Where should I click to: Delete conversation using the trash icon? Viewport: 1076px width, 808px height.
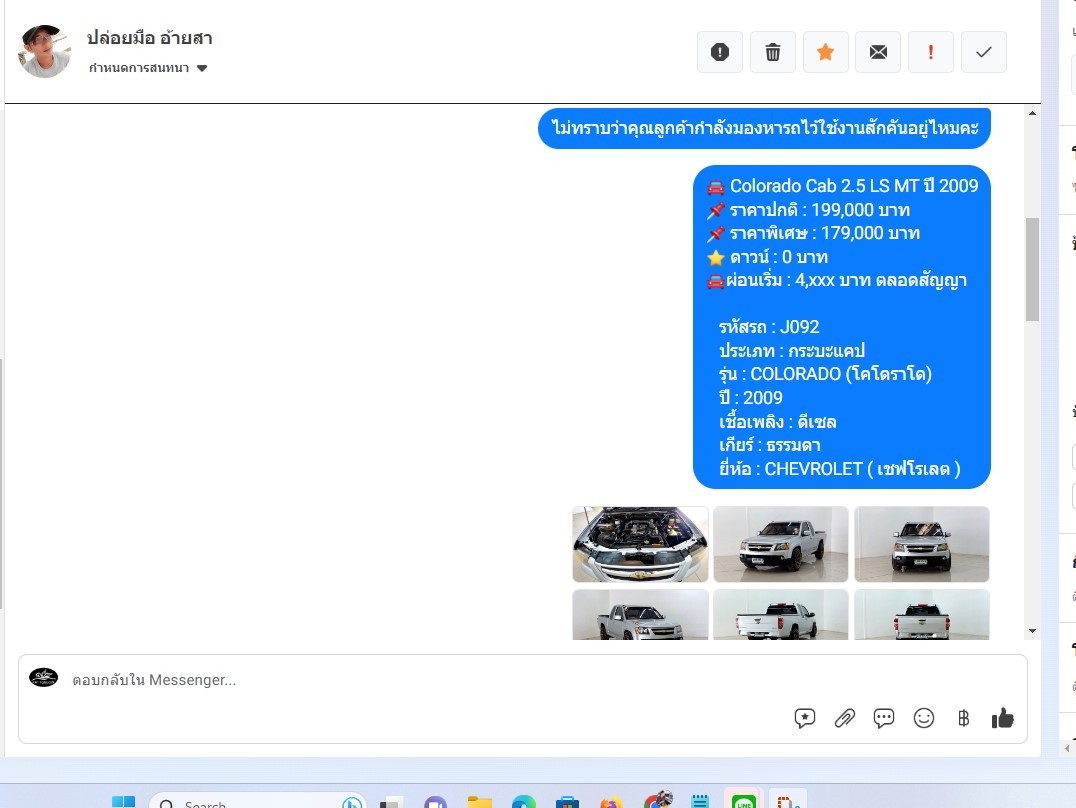773,52
